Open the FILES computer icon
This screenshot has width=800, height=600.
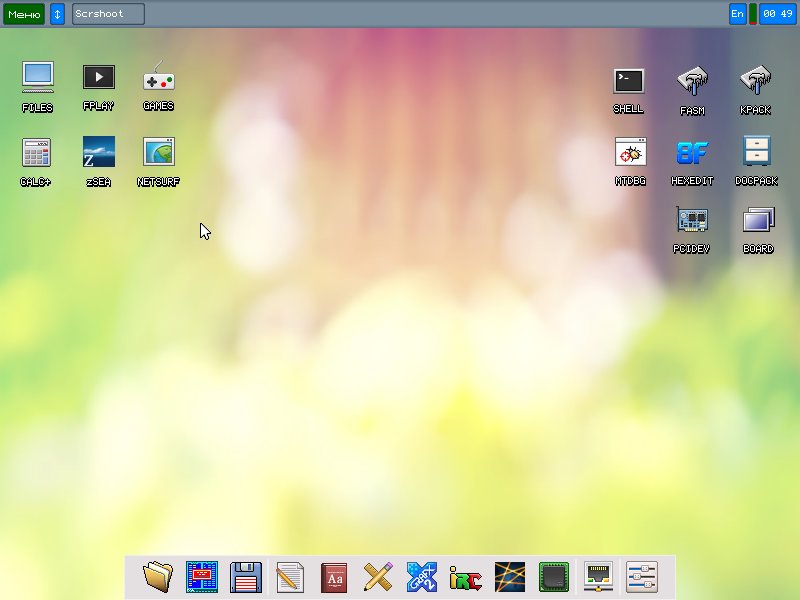38,77
